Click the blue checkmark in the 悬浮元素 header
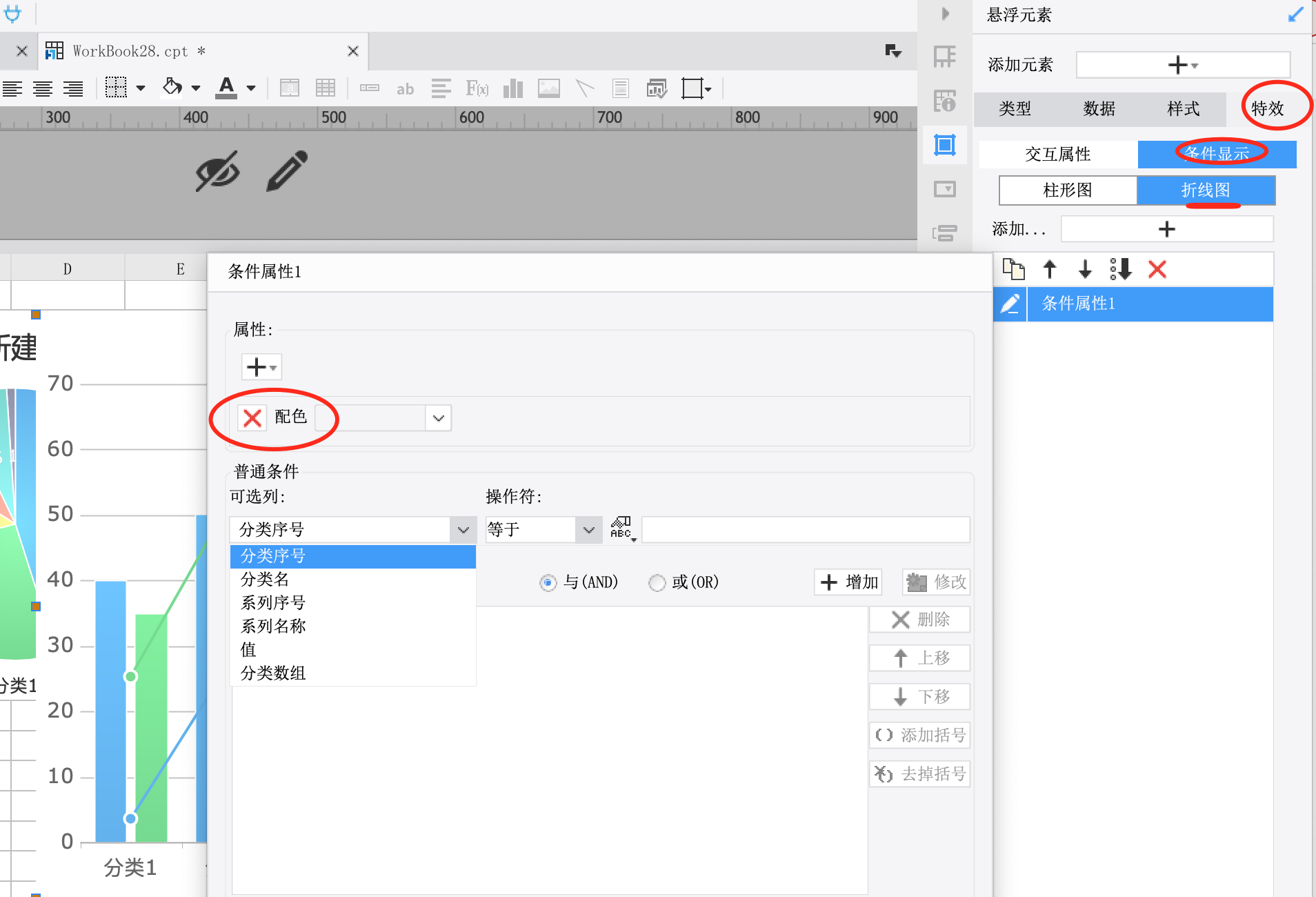The height and width of the screenshot is (897, 1316). click(1295, 14)
